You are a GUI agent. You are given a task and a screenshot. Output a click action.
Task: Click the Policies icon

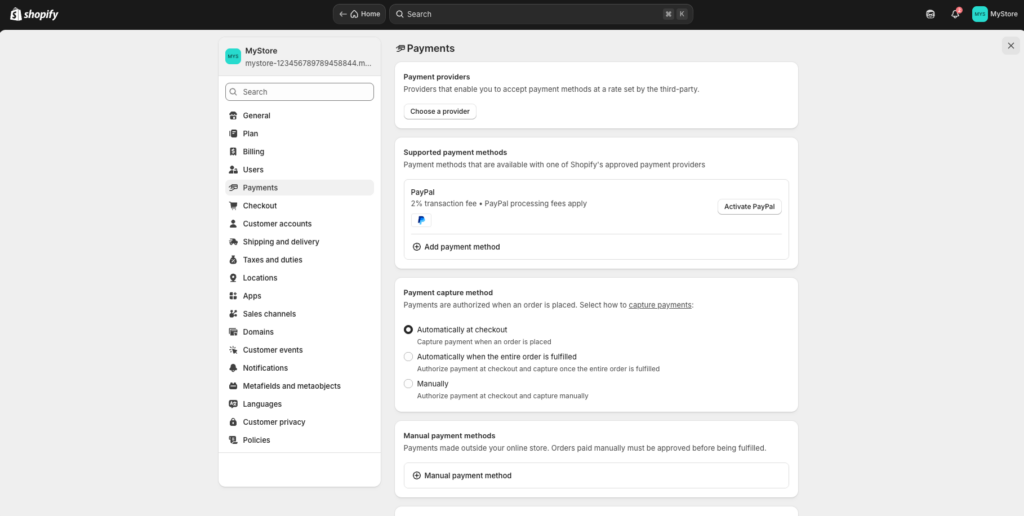pyautogui.click(x=233, y=440)
